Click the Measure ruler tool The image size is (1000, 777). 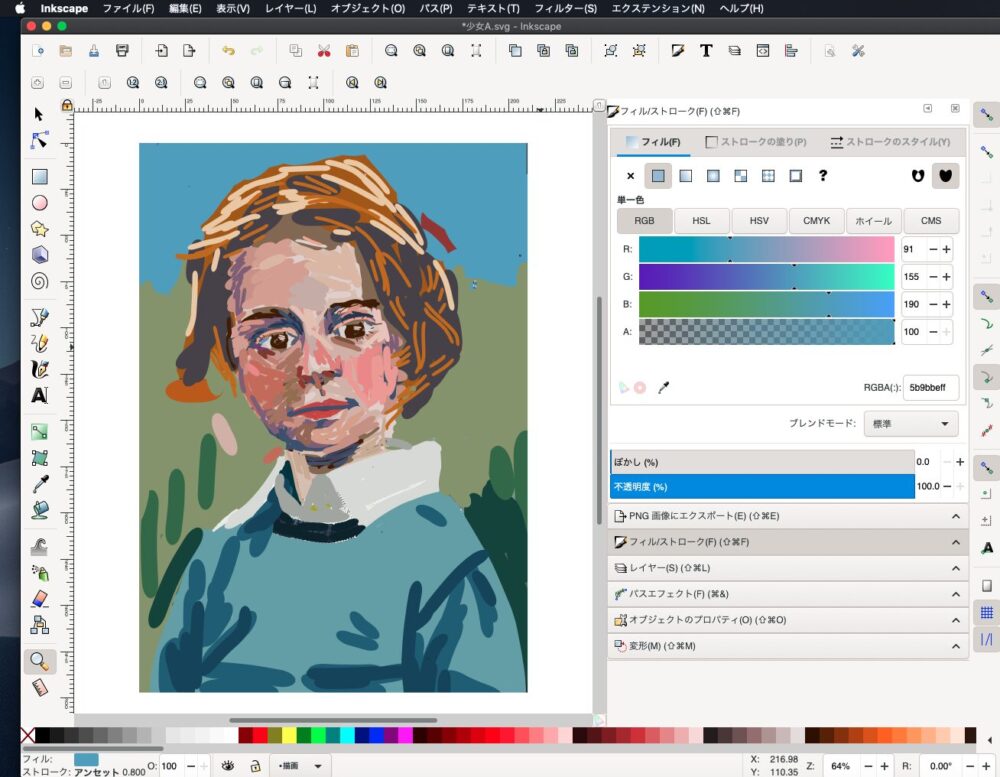tap(39, 688)
